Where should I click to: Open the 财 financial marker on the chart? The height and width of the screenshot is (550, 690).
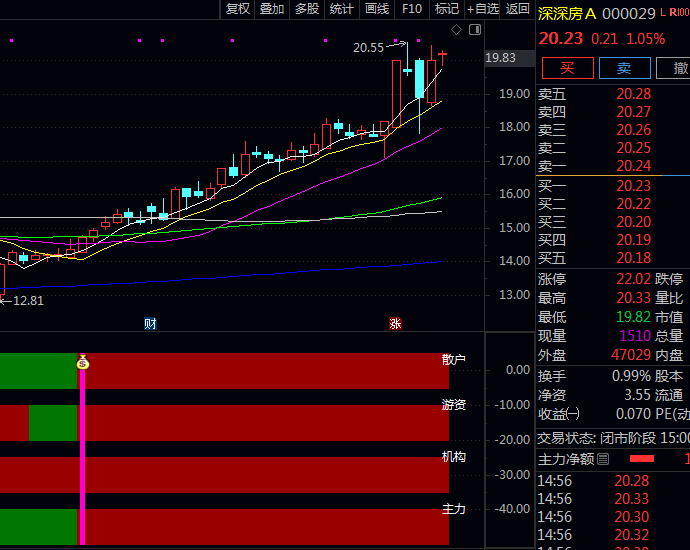coord(150,324)
